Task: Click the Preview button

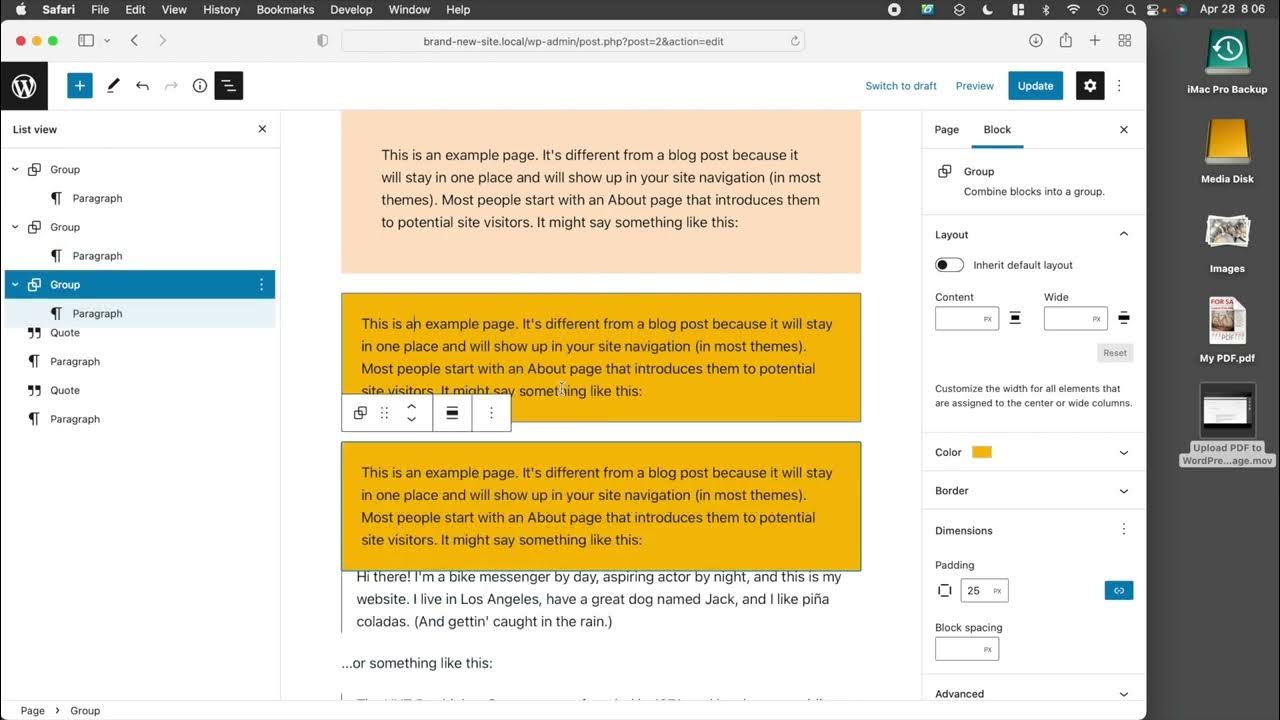Action: [x=975, y=86]
